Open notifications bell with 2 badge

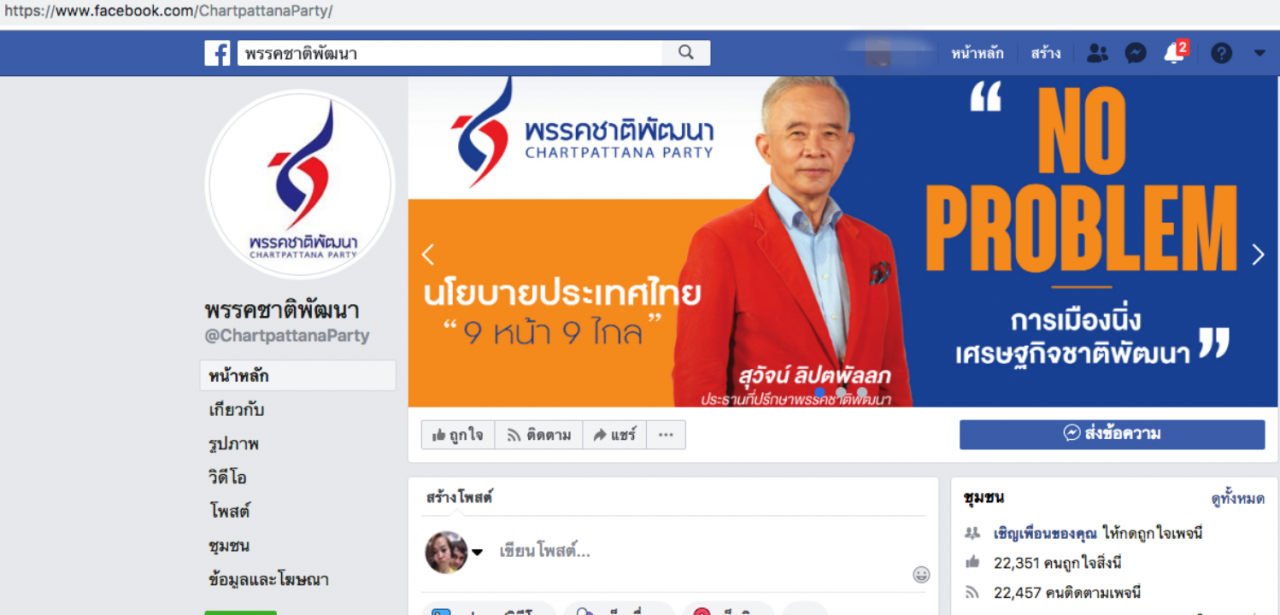[1175, 53]
